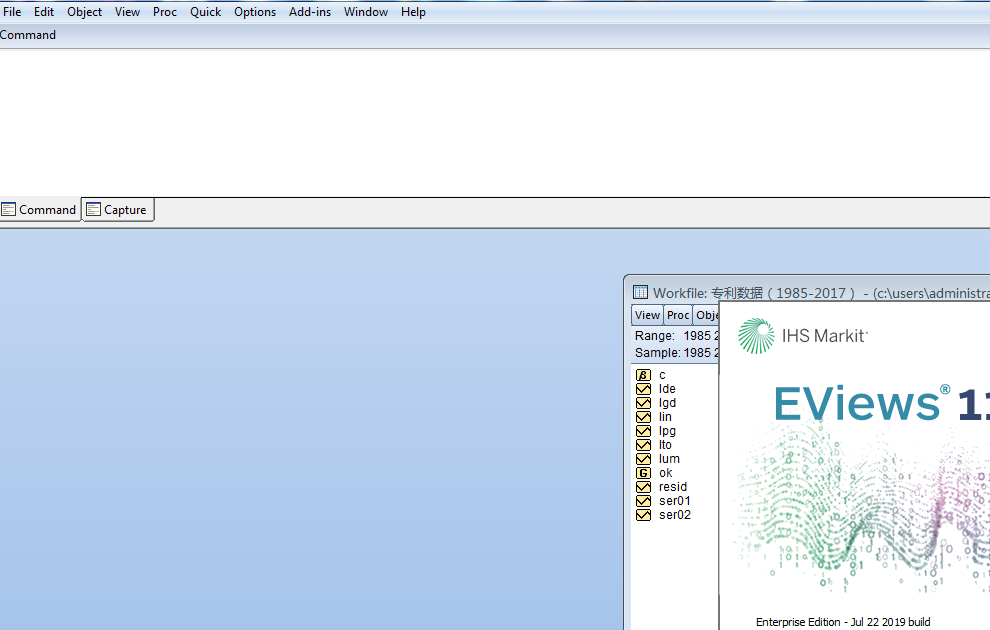The image size is (990, 630).
Task: Click the Workfile window title icon
Action: (x=640, y=292)
